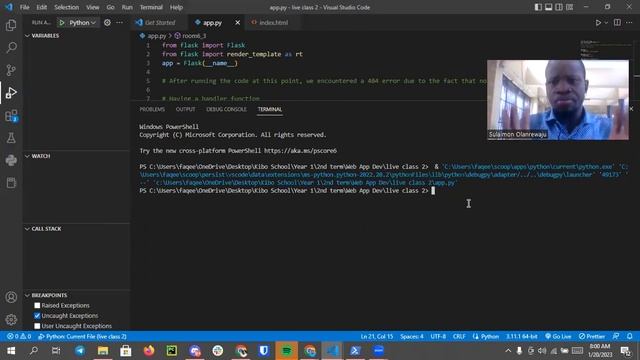Image resolution: width=640 pixels, height=360 pixels.
Task: Open the Explorer view in activity bar
Action: coord(11,25)
